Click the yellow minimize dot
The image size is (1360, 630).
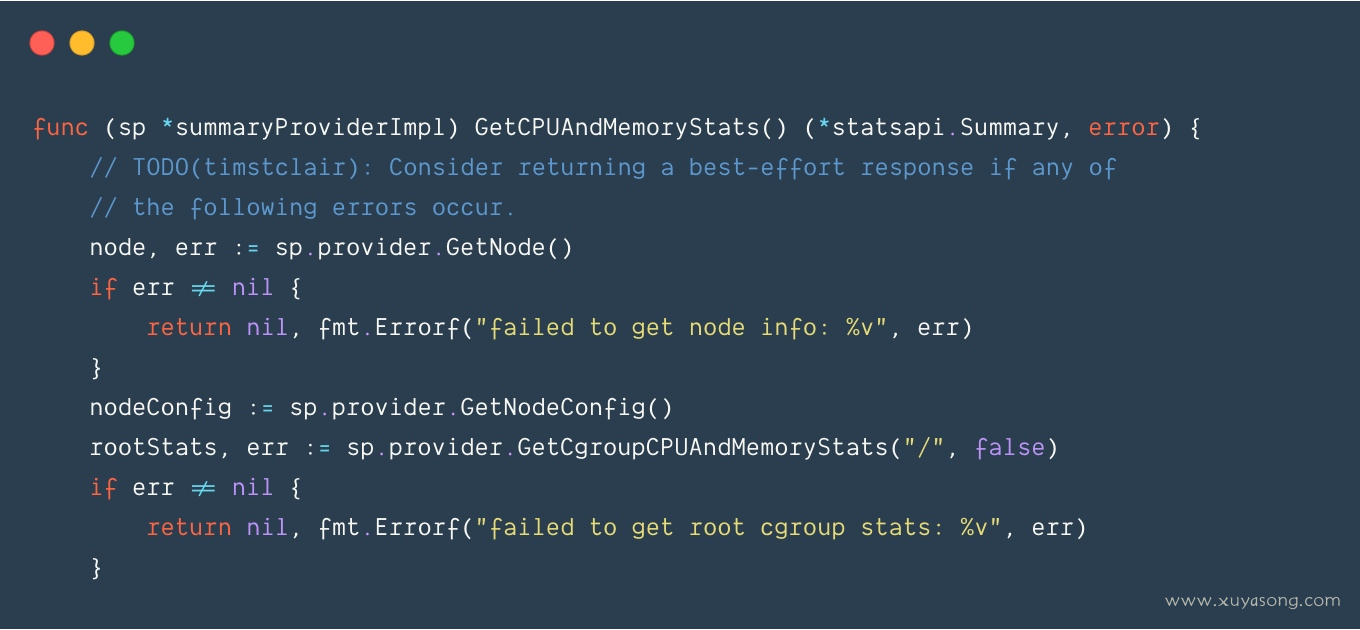pyautogui.click(x=82, y=43)
